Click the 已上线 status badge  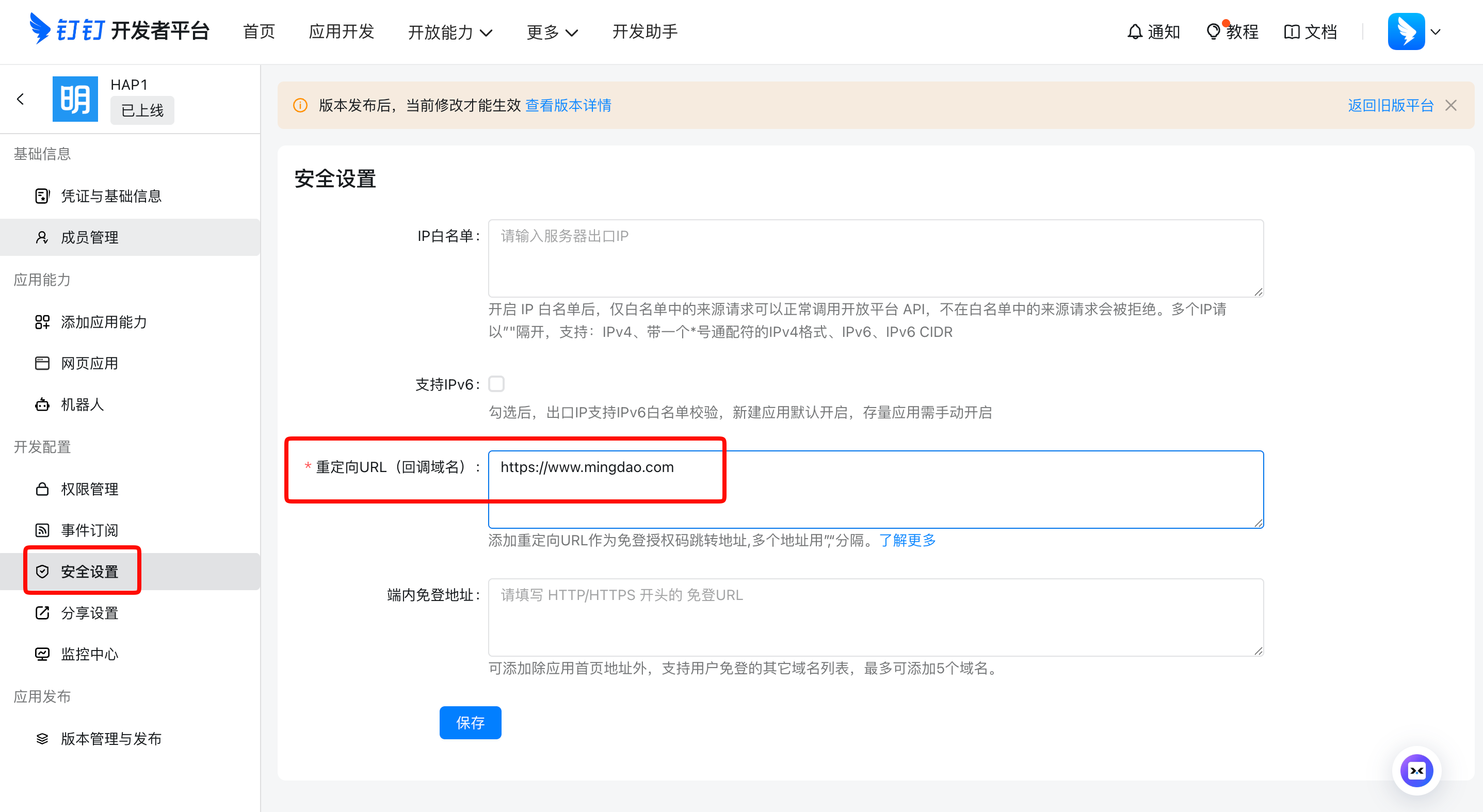pos(142,110)
